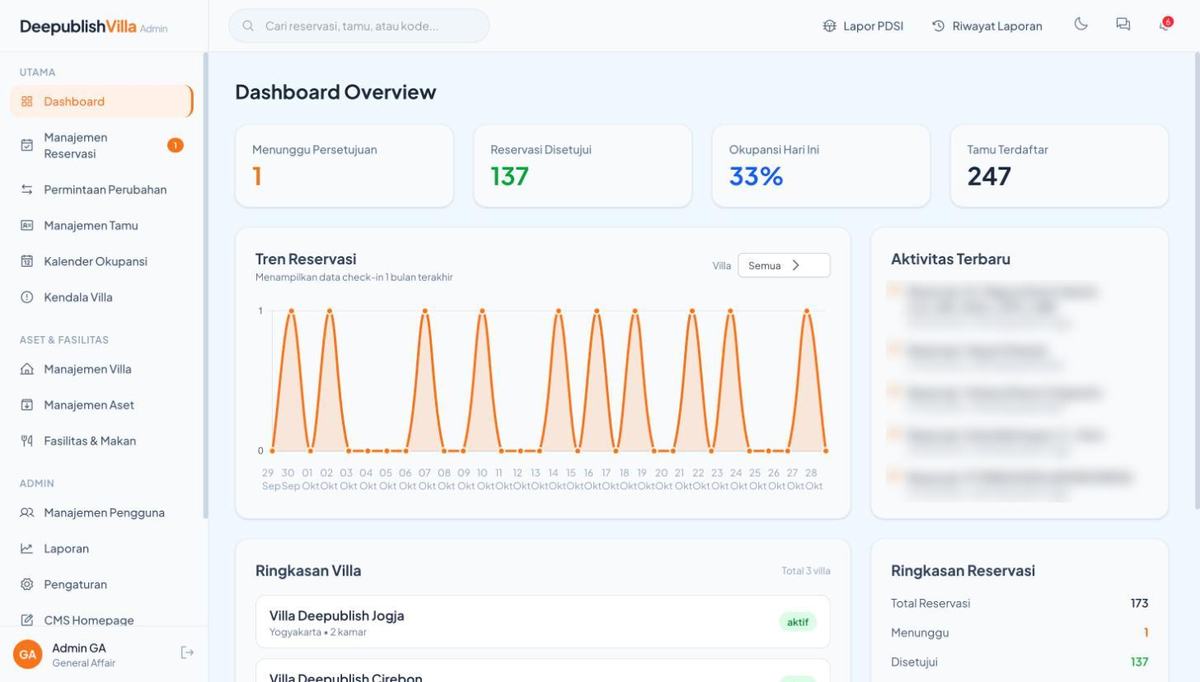Click Dashboard grid icon
Screen dimensions: 1200x682
27,101
